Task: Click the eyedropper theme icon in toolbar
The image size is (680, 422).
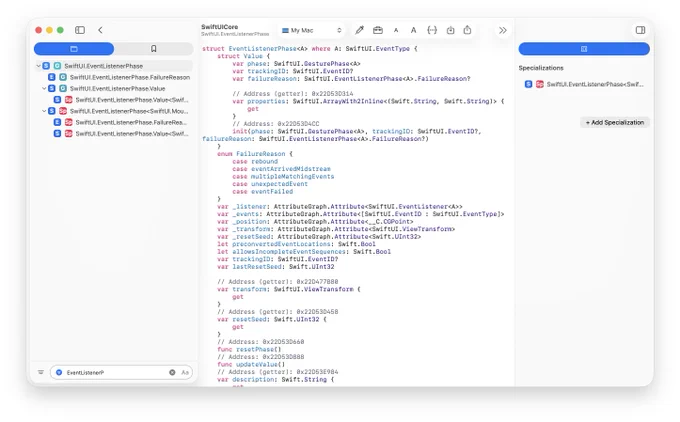Action: [360, 30]
